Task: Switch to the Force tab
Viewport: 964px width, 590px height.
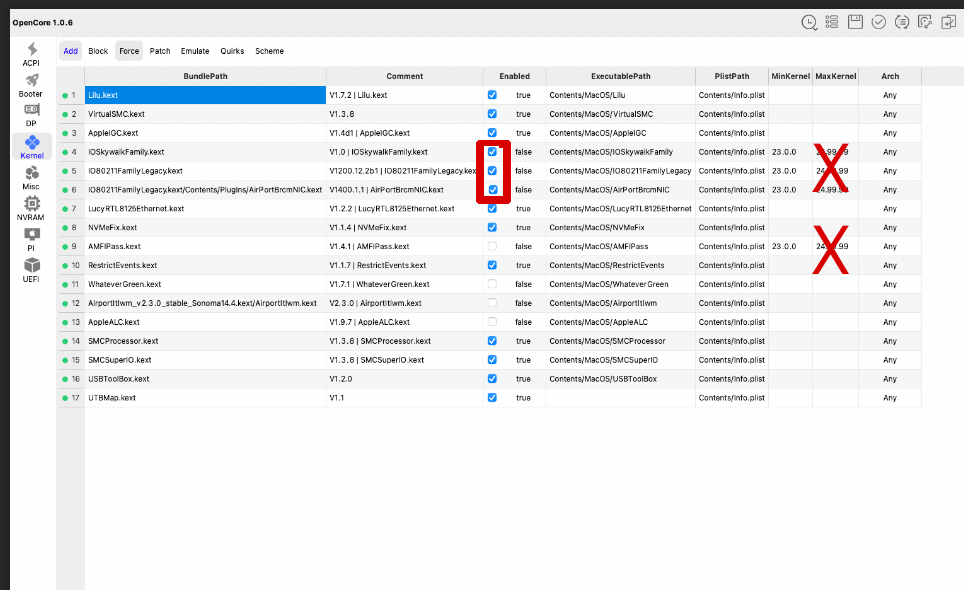Action: (x=129, y=51)
